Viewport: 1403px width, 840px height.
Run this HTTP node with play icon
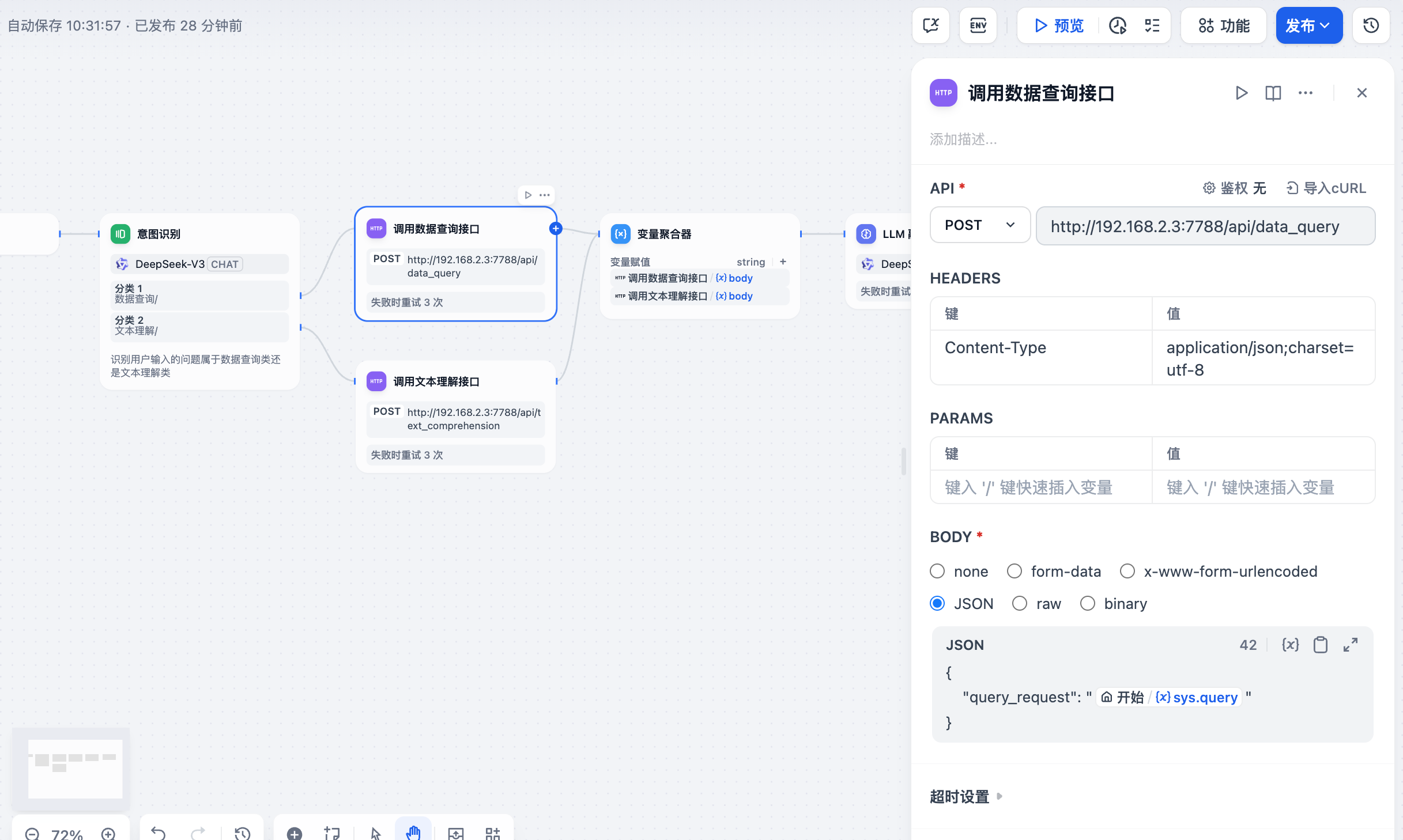[1242, 93]
